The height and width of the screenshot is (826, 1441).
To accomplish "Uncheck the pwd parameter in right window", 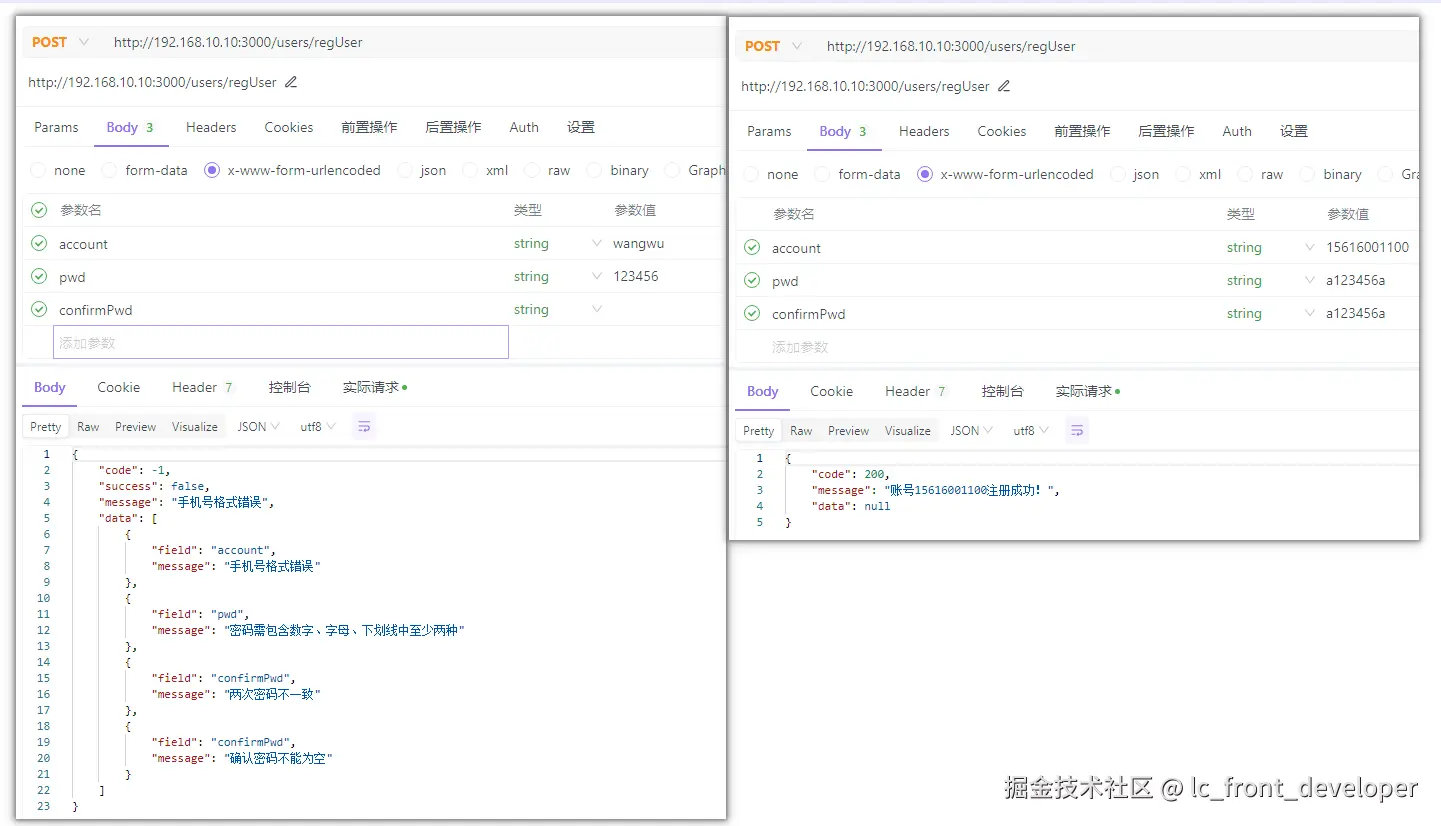I will click(x=752, y=280).
